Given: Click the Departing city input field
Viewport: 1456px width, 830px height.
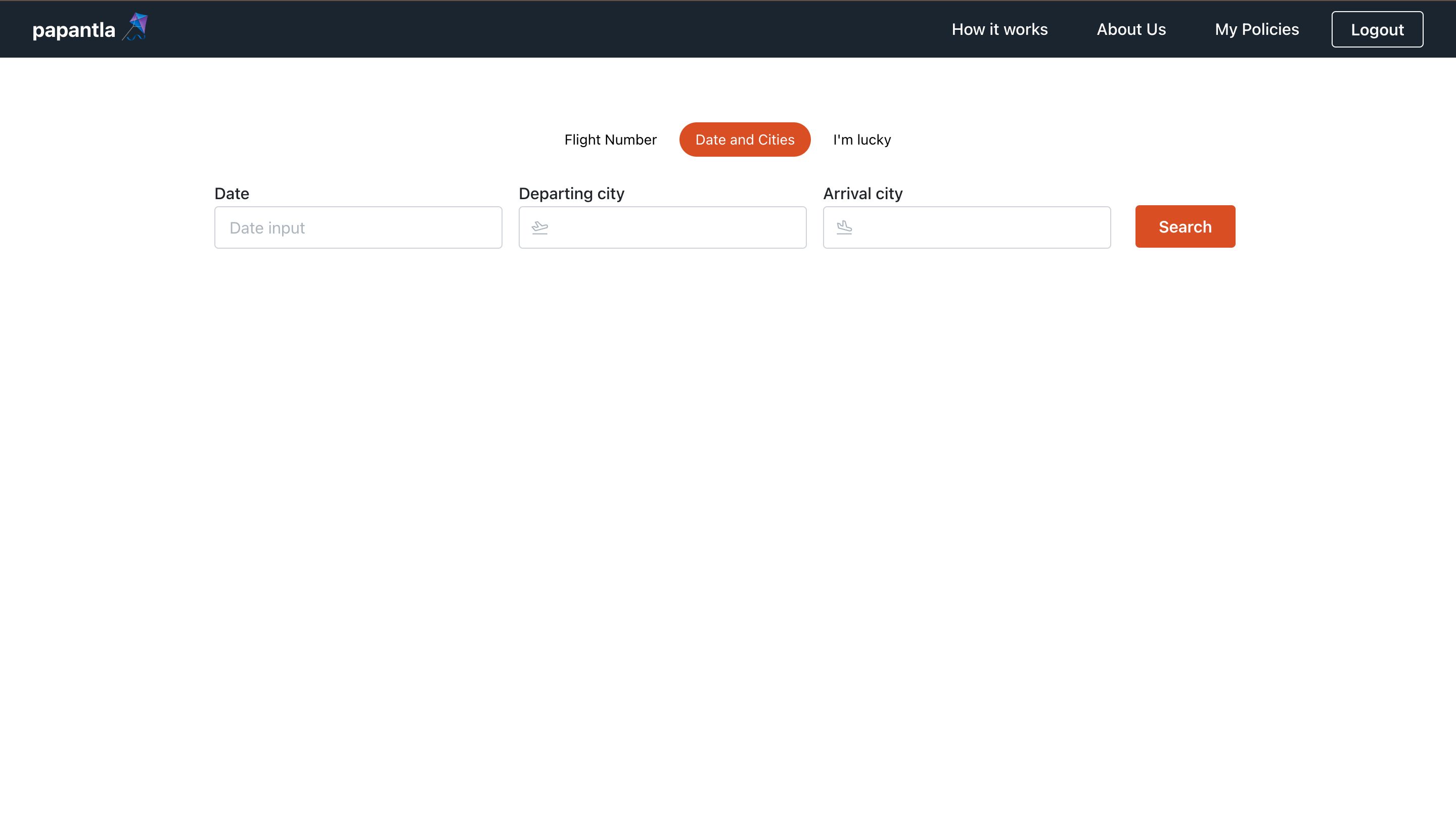Looking at the screenshot, I should pyautogui.click(x=662, y=227).
